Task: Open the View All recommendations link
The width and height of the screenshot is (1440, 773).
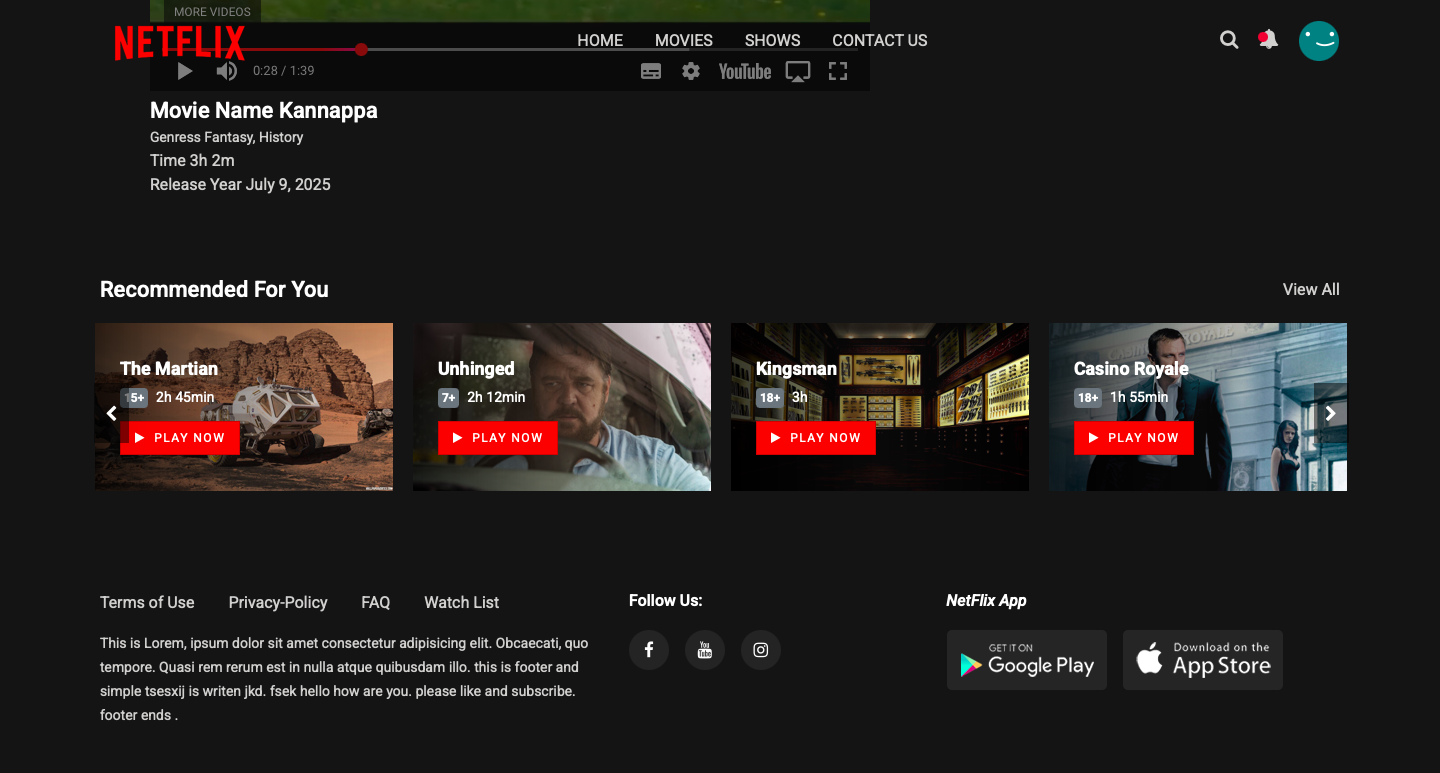Action: point(1310,289)
